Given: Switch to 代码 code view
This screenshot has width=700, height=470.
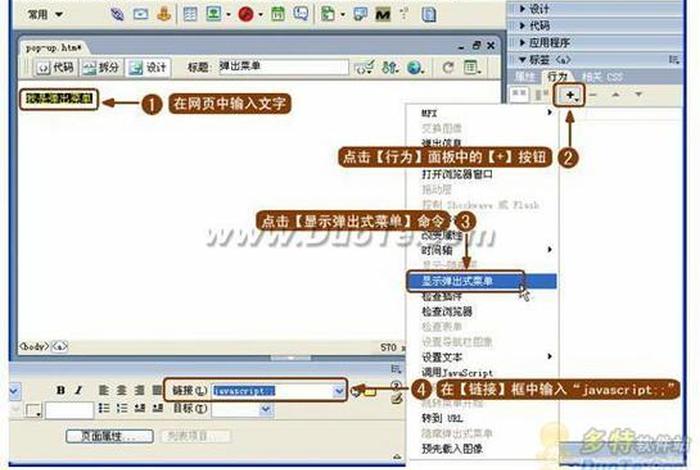Looking at the screenshot, I should point(55,67).
